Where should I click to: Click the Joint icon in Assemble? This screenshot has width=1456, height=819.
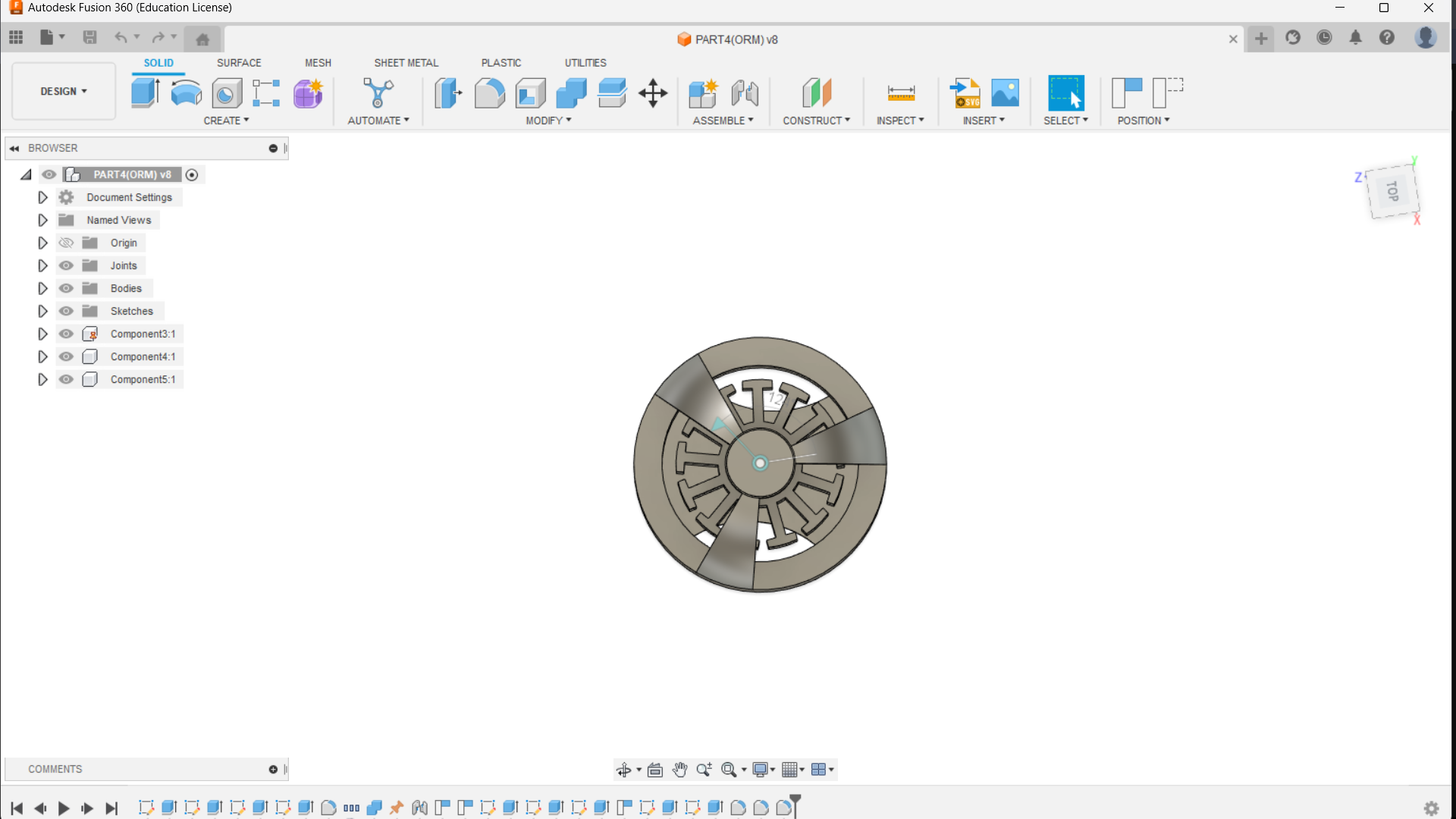(744, 93)
